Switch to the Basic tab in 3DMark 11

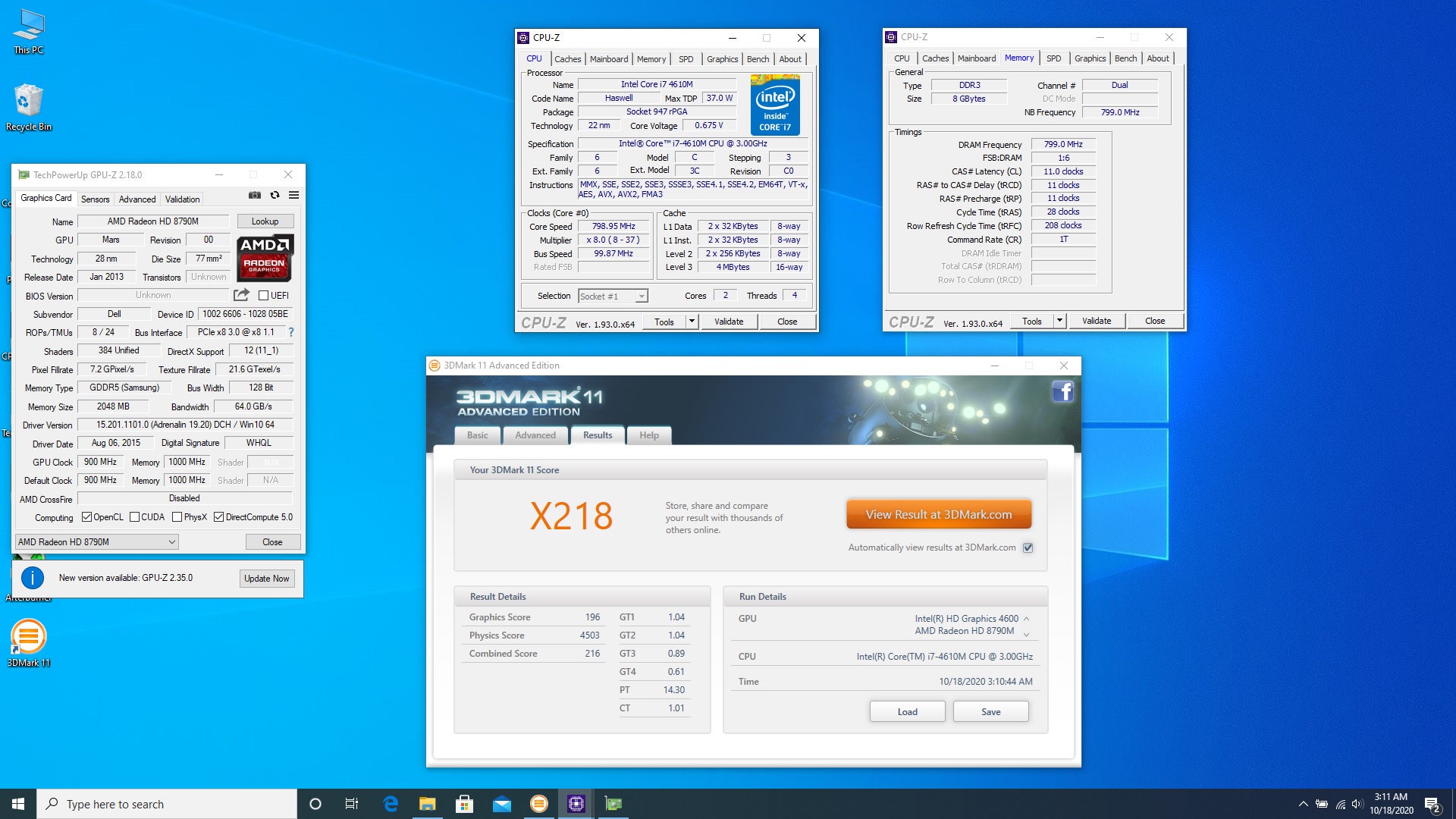tap(478, 435)
